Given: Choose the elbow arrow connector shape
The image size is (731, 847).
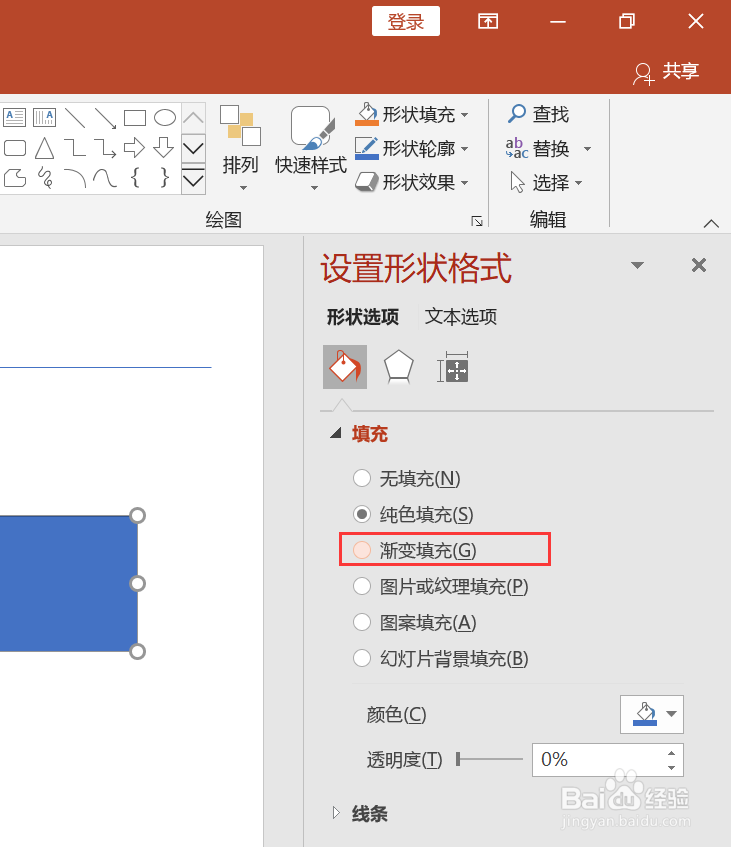Looking at the screenshot, I should [105, 148].
